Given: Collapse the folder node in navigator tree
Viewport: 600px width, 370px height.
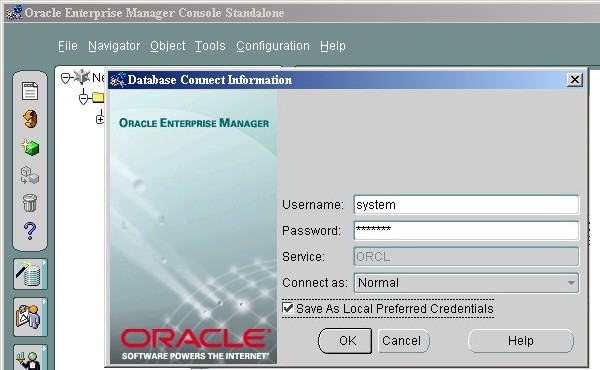Looking at the screenshot, I should [83, 99].
